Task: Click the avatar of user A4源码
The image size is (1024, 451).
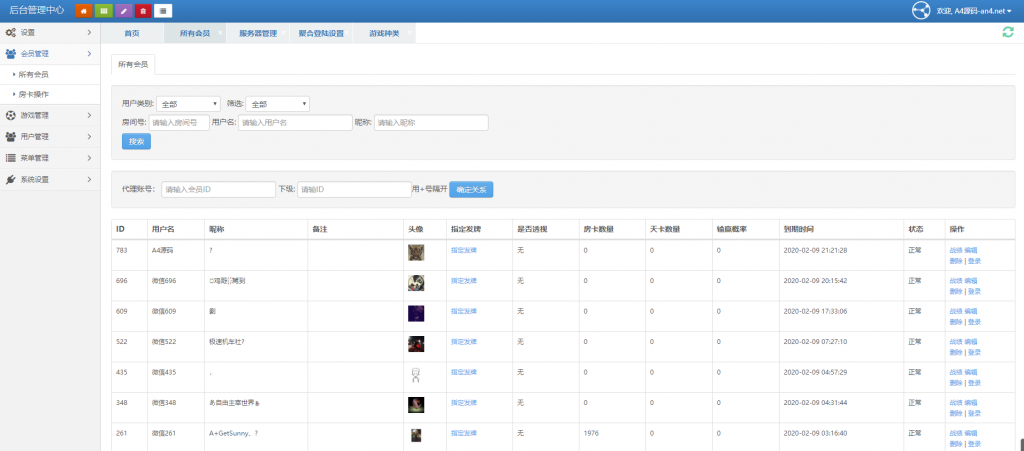Action: point(416,253)
